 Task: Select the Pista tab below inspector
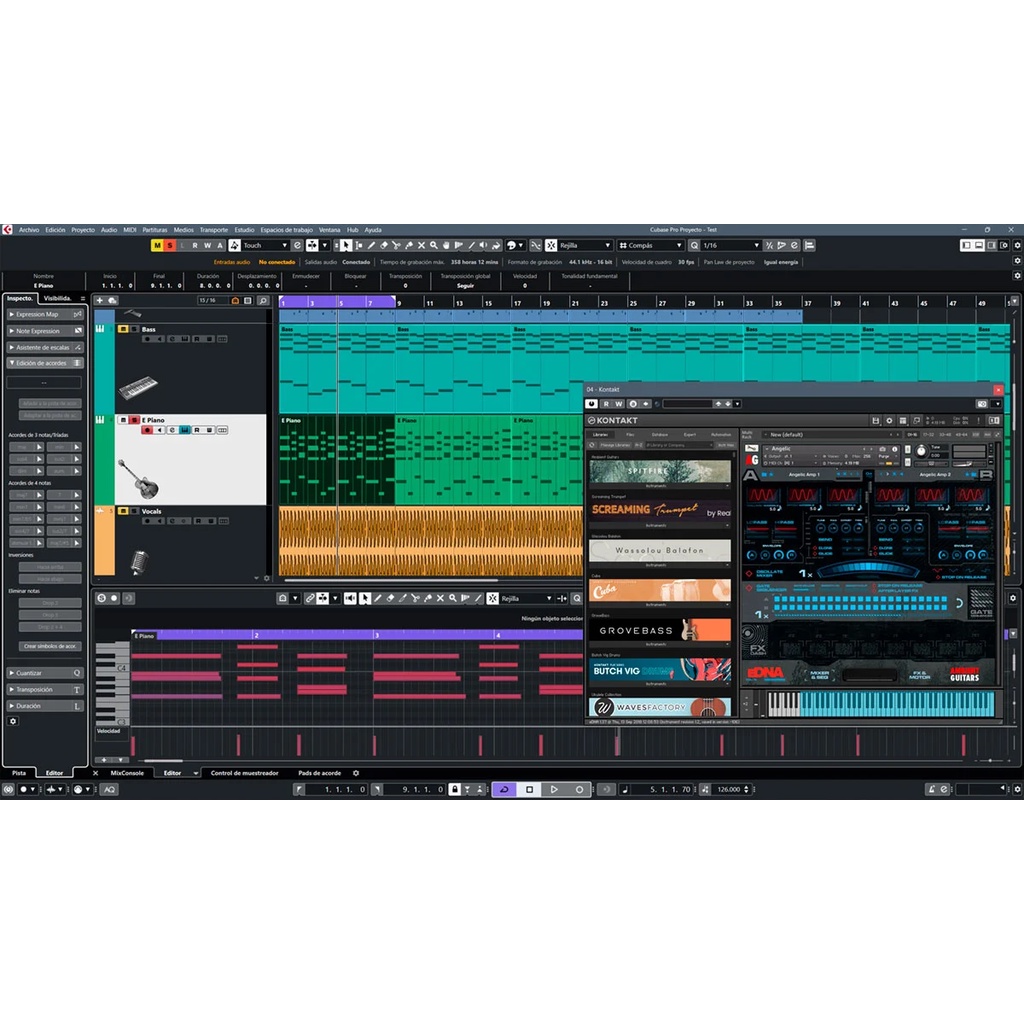pyautogui.click(x=19, y=773)
